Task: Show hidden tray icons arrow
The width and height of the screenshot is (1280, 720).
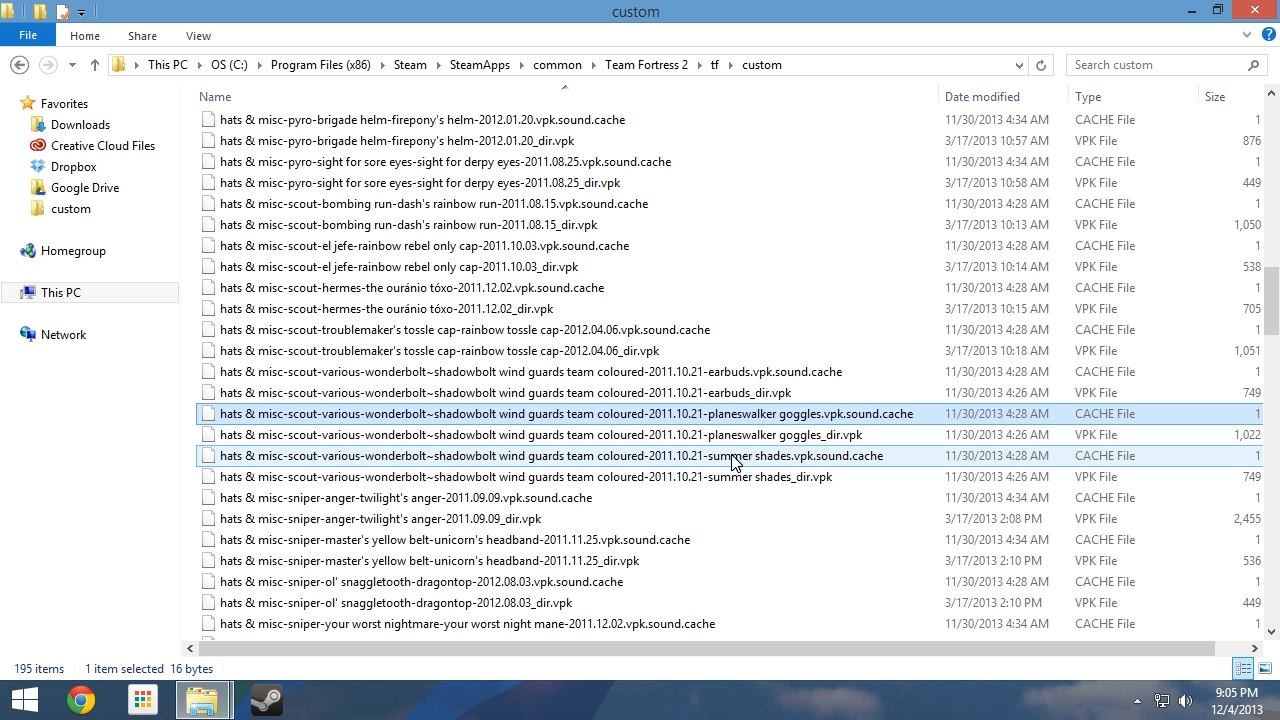Action: click(x=1137, y=701)
